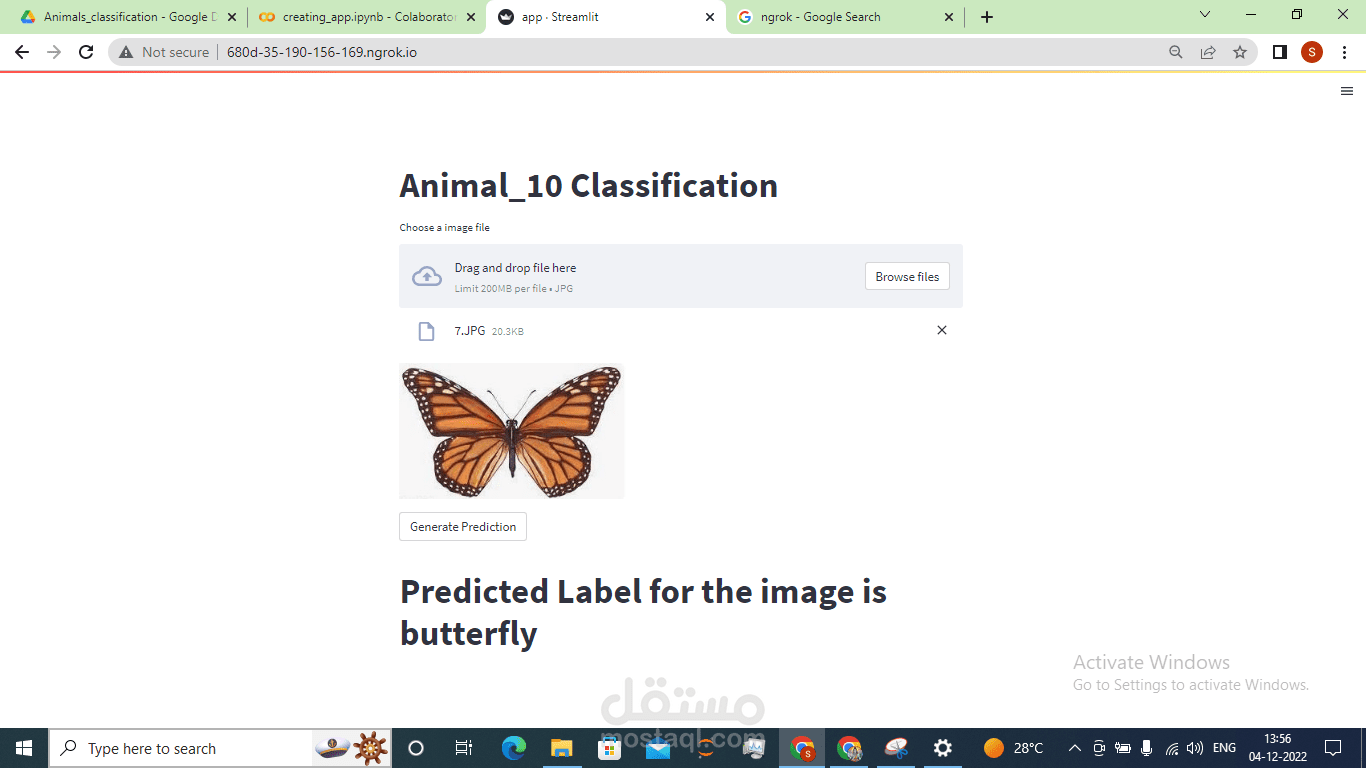Close the creating_app.ipynb tab
The image size is (1366, 768).
click(470, 17)
